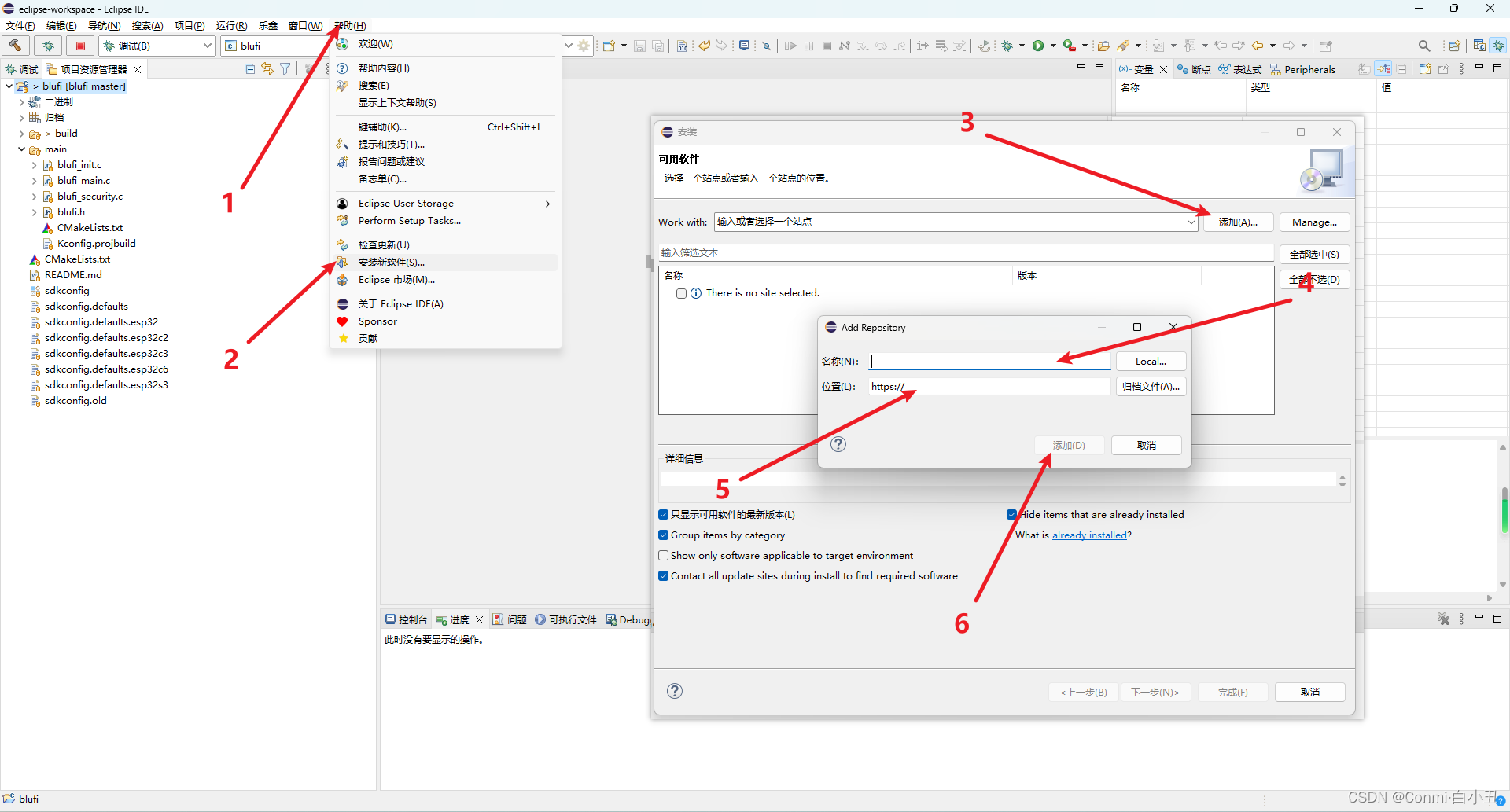Screen dimensions: 1510x812
Task: Uncheck Group items by category
Action: click(x=665, y=535)
